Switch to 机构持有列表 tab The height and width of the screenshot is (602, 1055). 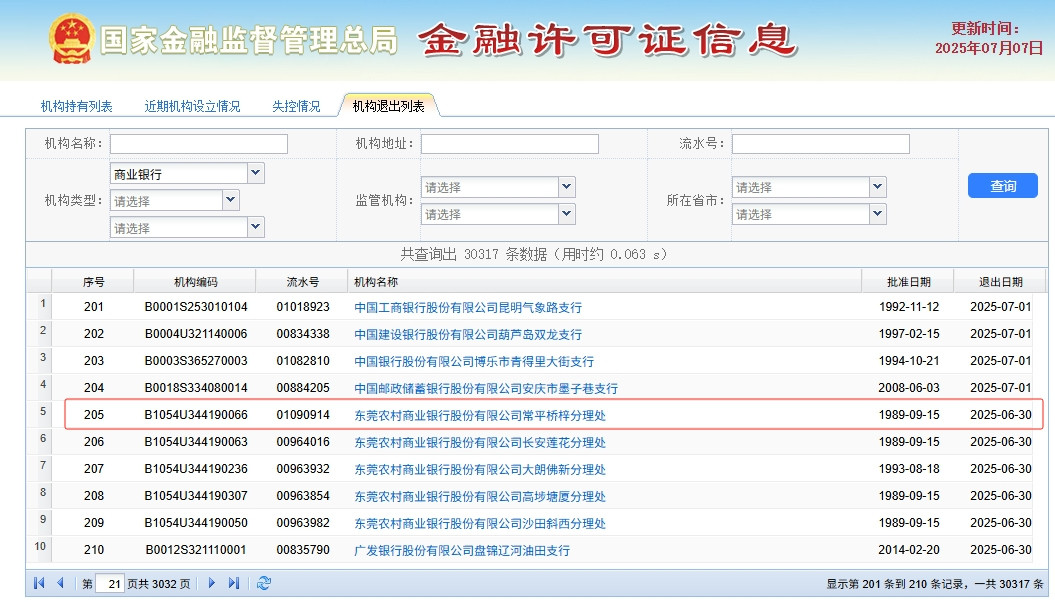coord(76,106)
